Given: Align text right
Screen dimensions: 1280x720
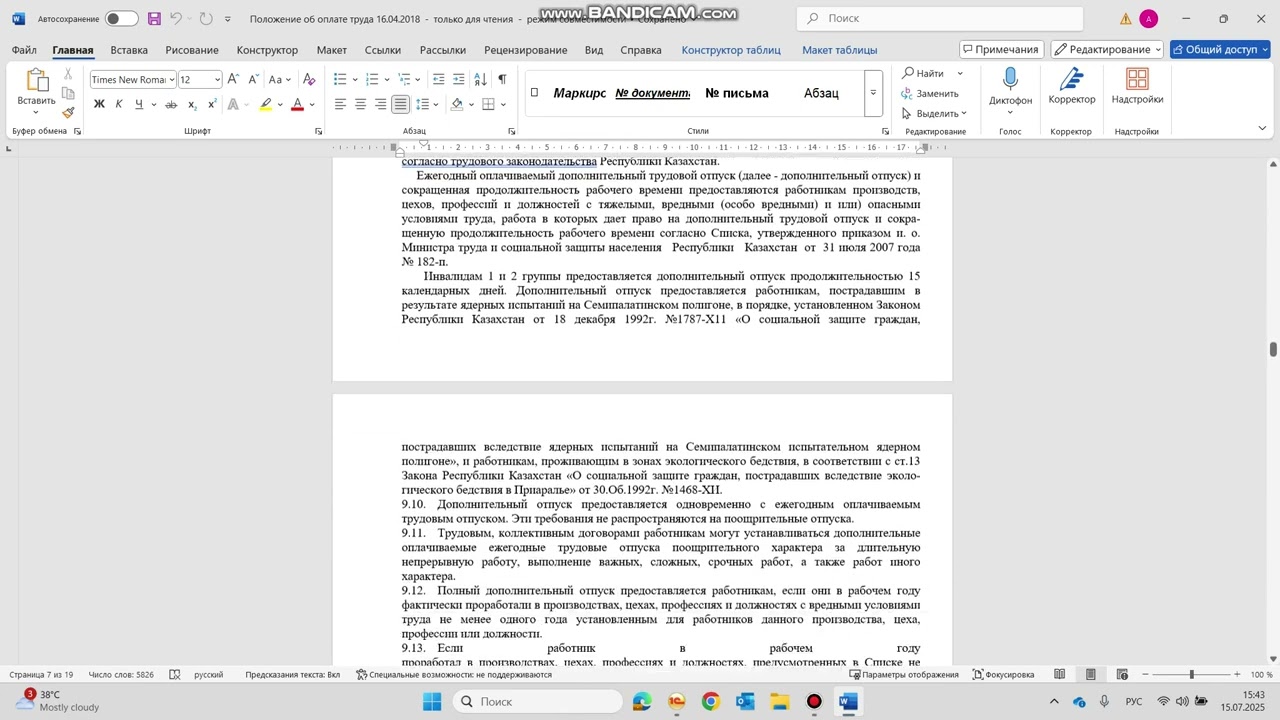Looking at the screenshot, I should pyautogui.click(x=380, y=104).
